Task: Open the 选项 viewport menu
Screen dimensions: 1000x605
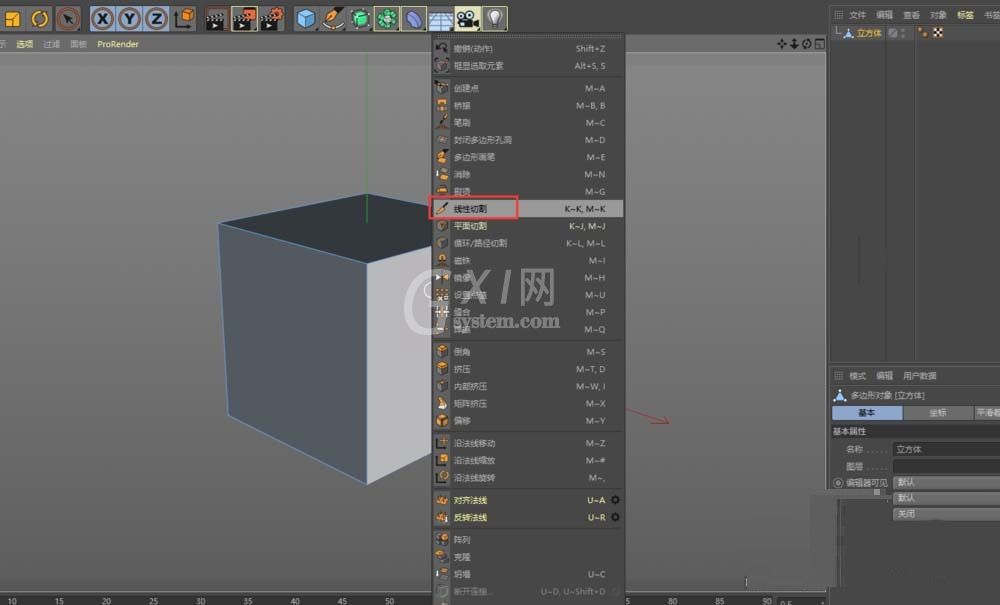Action: [x=24, y=44]
